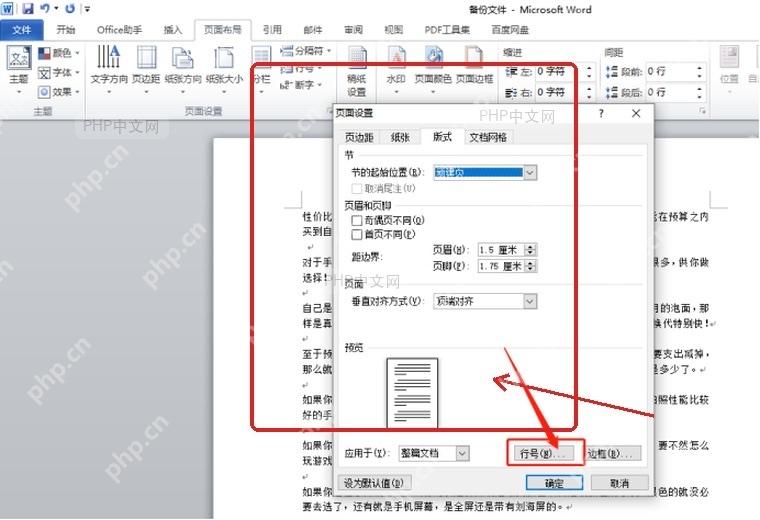The height and width of the screenshot is (520, 760).
Task: Open the Word application icon menu
Action: click(x=7, y=8)
